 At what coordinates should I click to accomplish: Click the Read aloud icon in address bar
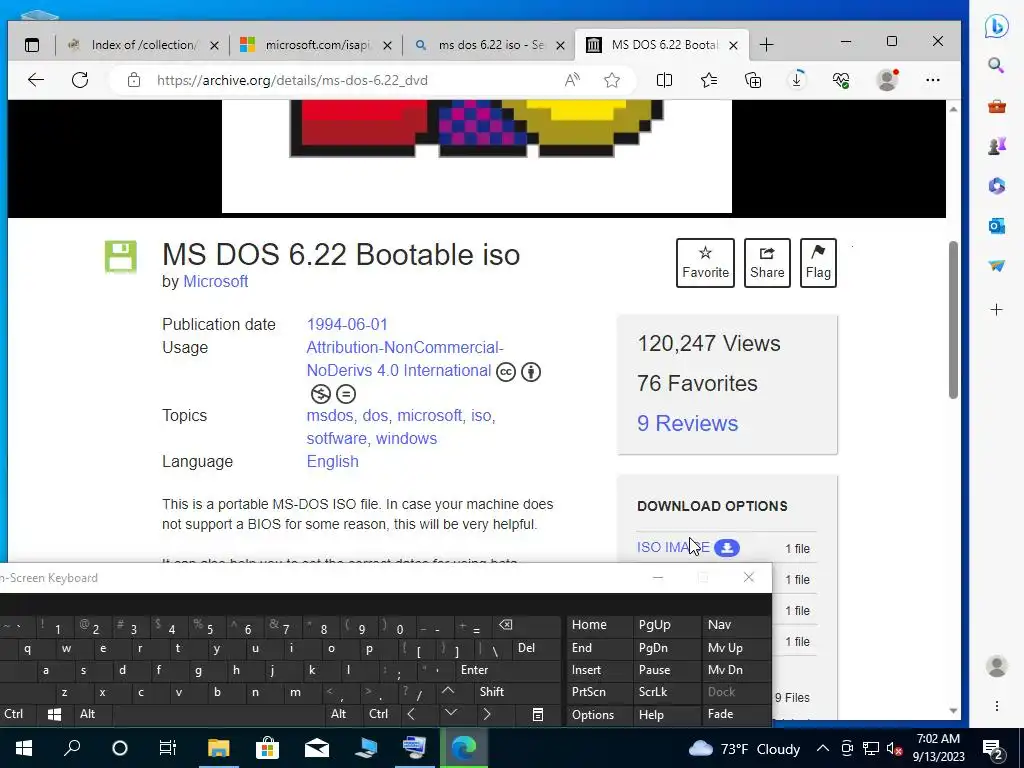pos(572,80)
